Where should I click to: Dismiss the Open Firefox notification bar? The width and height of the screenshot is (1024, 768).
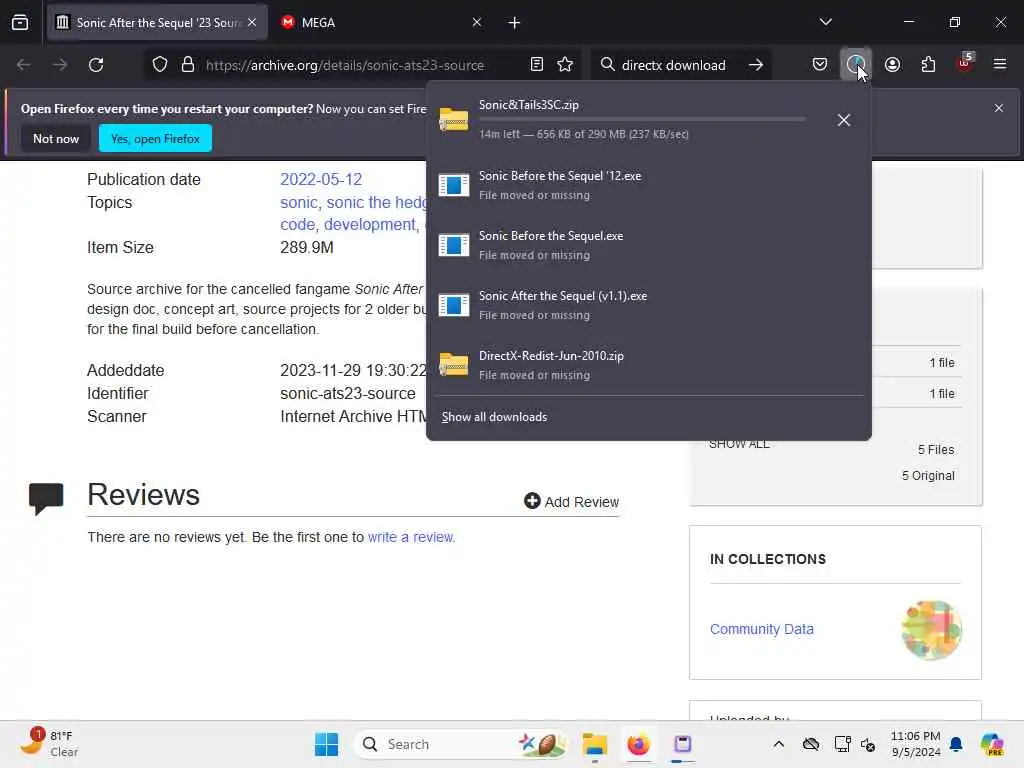pos(999,108)
